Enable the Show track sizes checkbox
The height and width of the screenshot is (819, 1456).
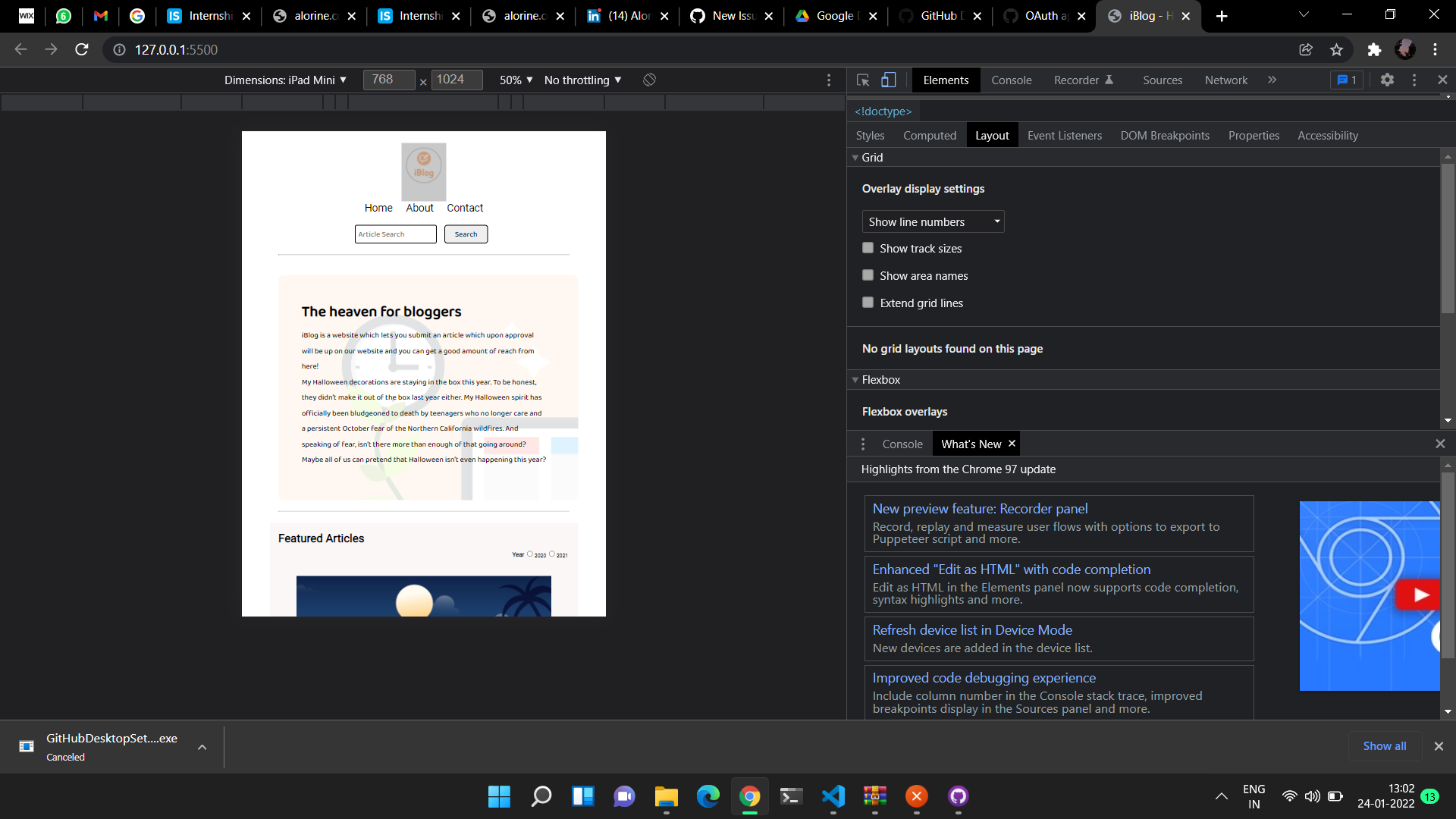coord(868,248)
